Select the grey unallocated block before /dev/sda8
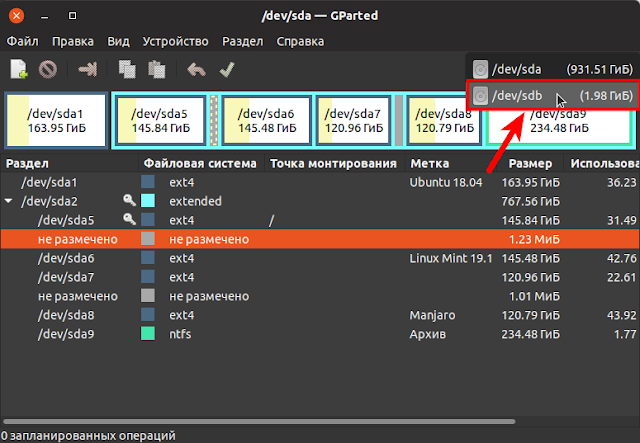 pyautogui.click(x=399, y=120)
